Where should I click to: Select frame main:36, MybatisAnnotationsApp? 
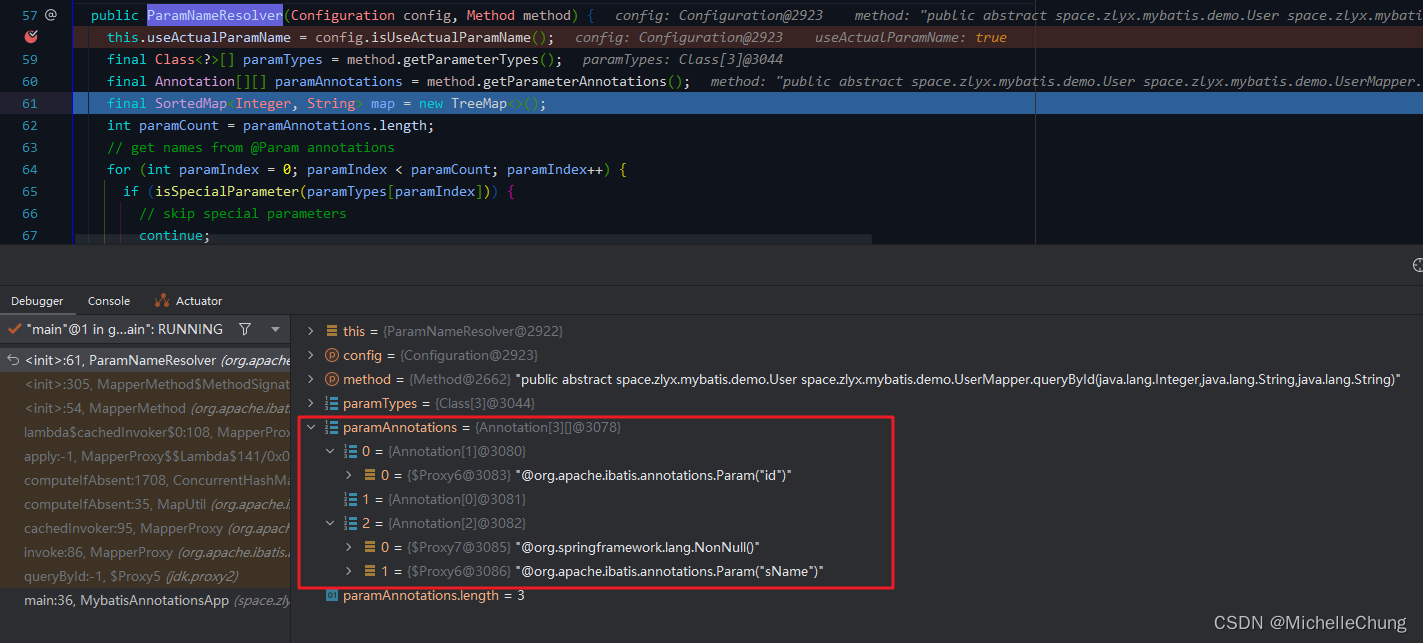tap(145, 600)
